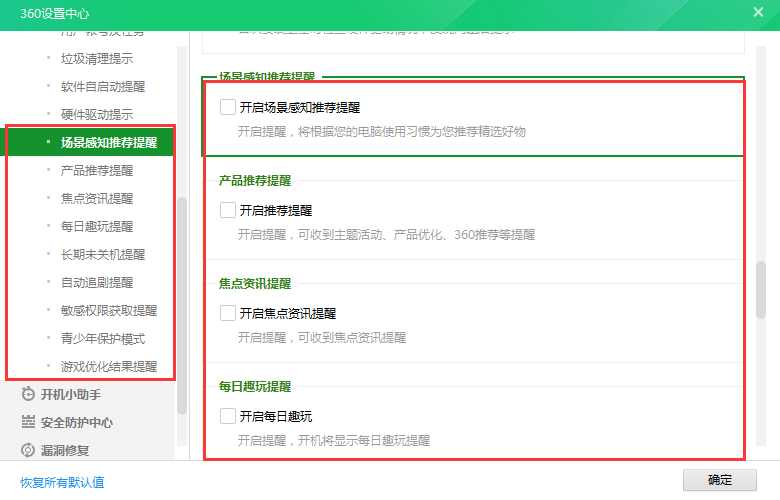
Task: Select 敏感权限获取提醒 sidebar item
Action: 108,311
